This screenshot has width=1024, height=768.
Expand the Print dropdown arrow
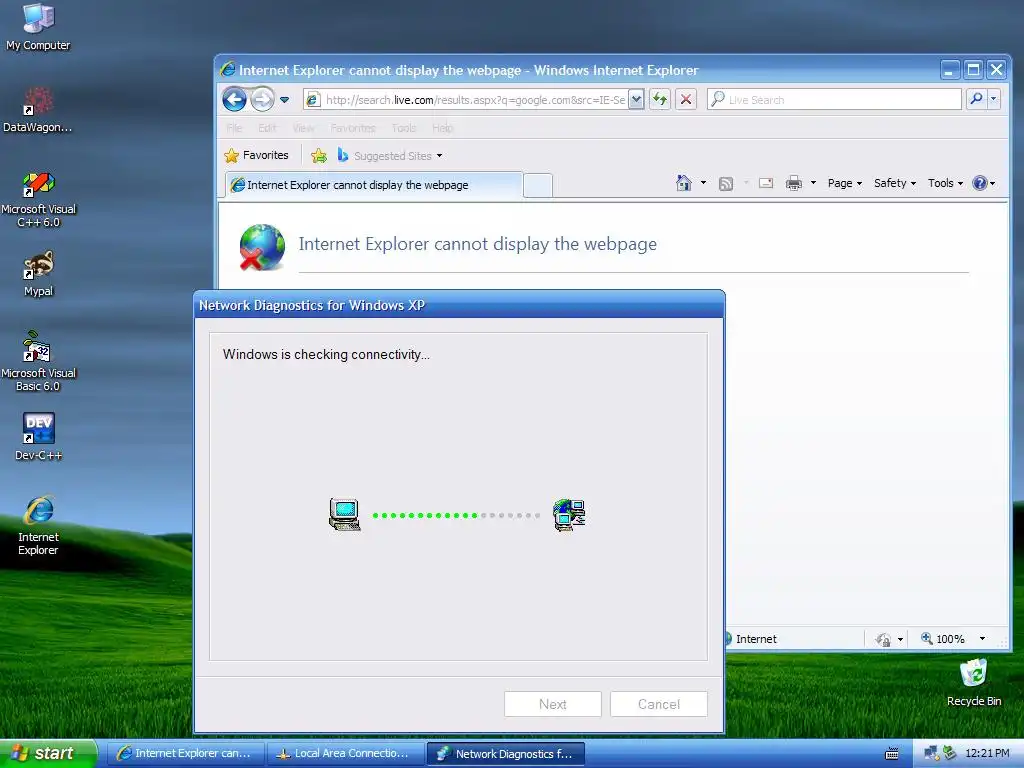click(x=813, y=183)
